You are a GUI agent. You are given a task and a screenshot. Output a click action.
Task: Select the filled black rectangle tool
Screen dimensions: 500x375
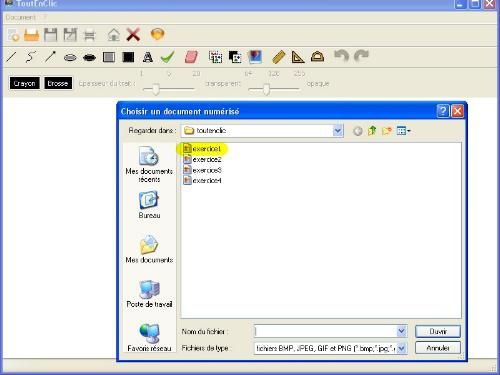[128, 57]
